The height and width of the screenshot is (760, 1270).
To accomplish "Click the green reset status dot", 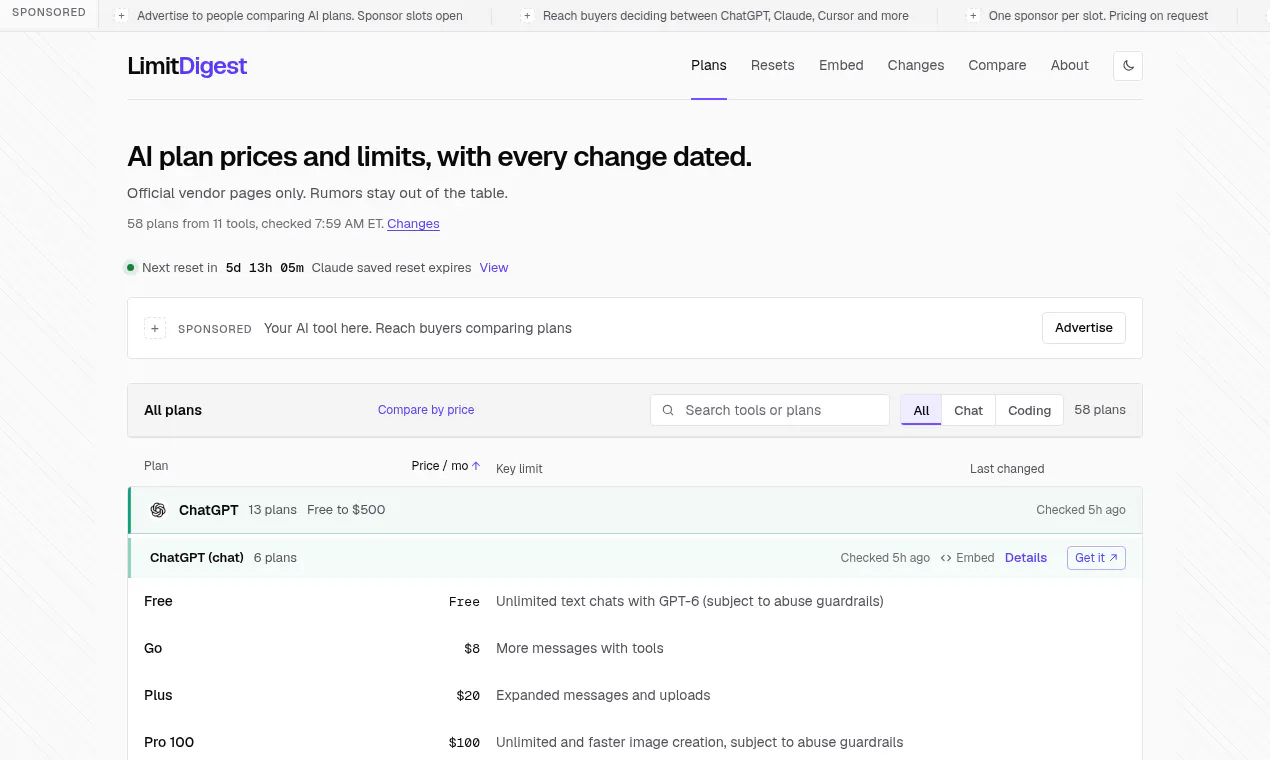I will [131, 268].
